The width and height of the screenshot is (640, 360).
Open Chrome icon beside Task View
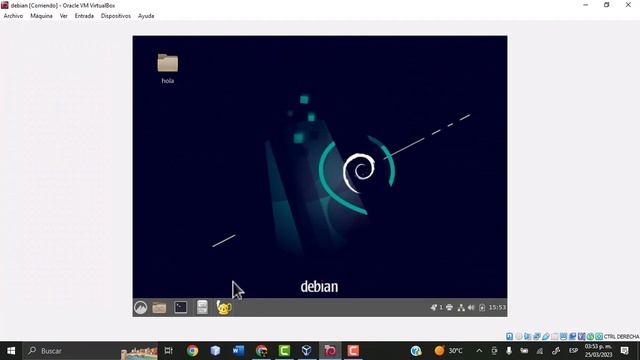click(192, 351)
